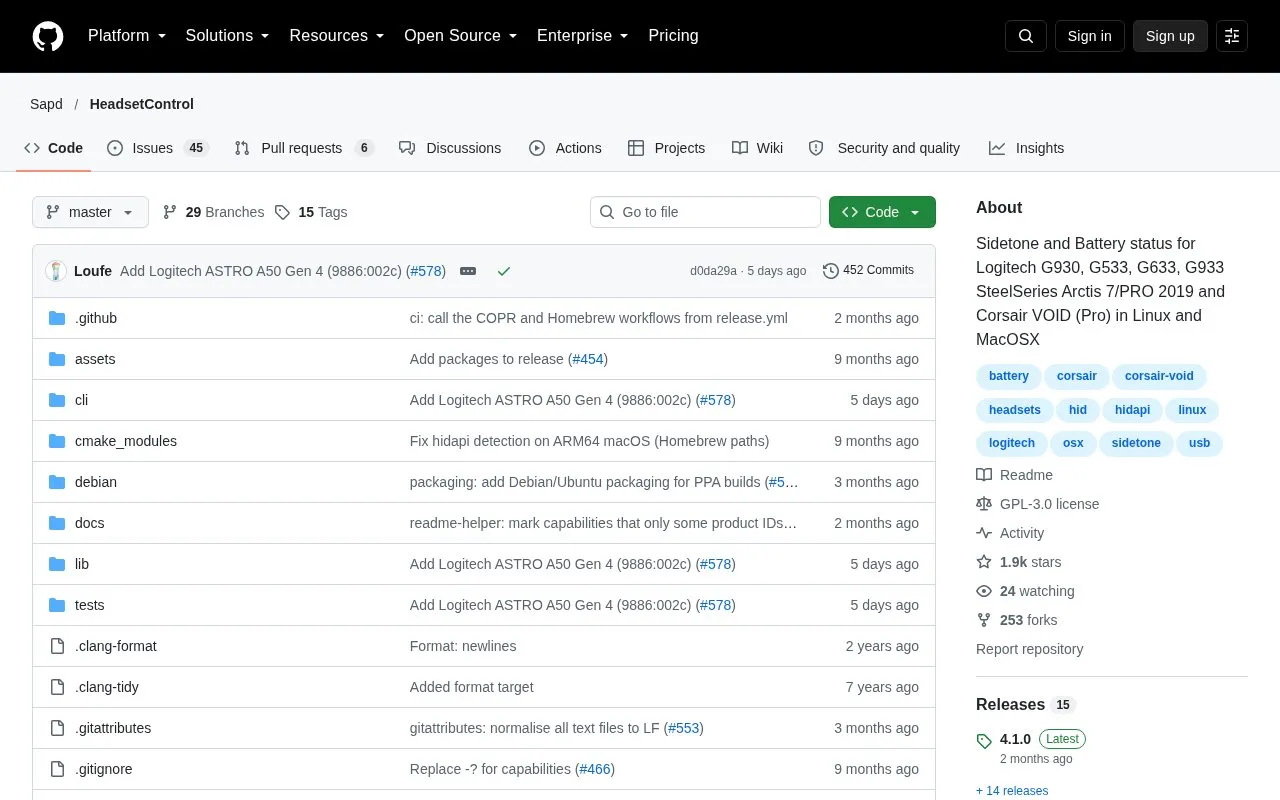
Task: Click Loufe's avatar in the commit row
Action: point(56,271)
